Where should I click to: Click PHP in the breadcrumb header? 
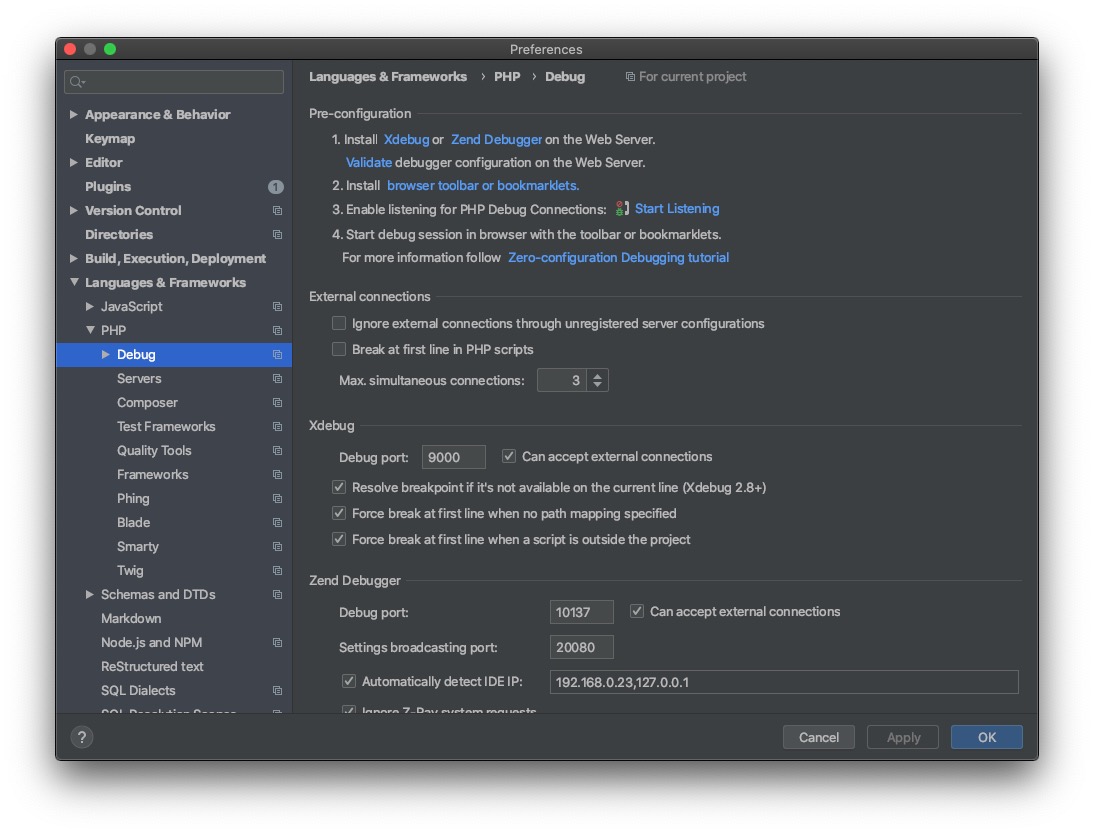click(x=507, y=77)
